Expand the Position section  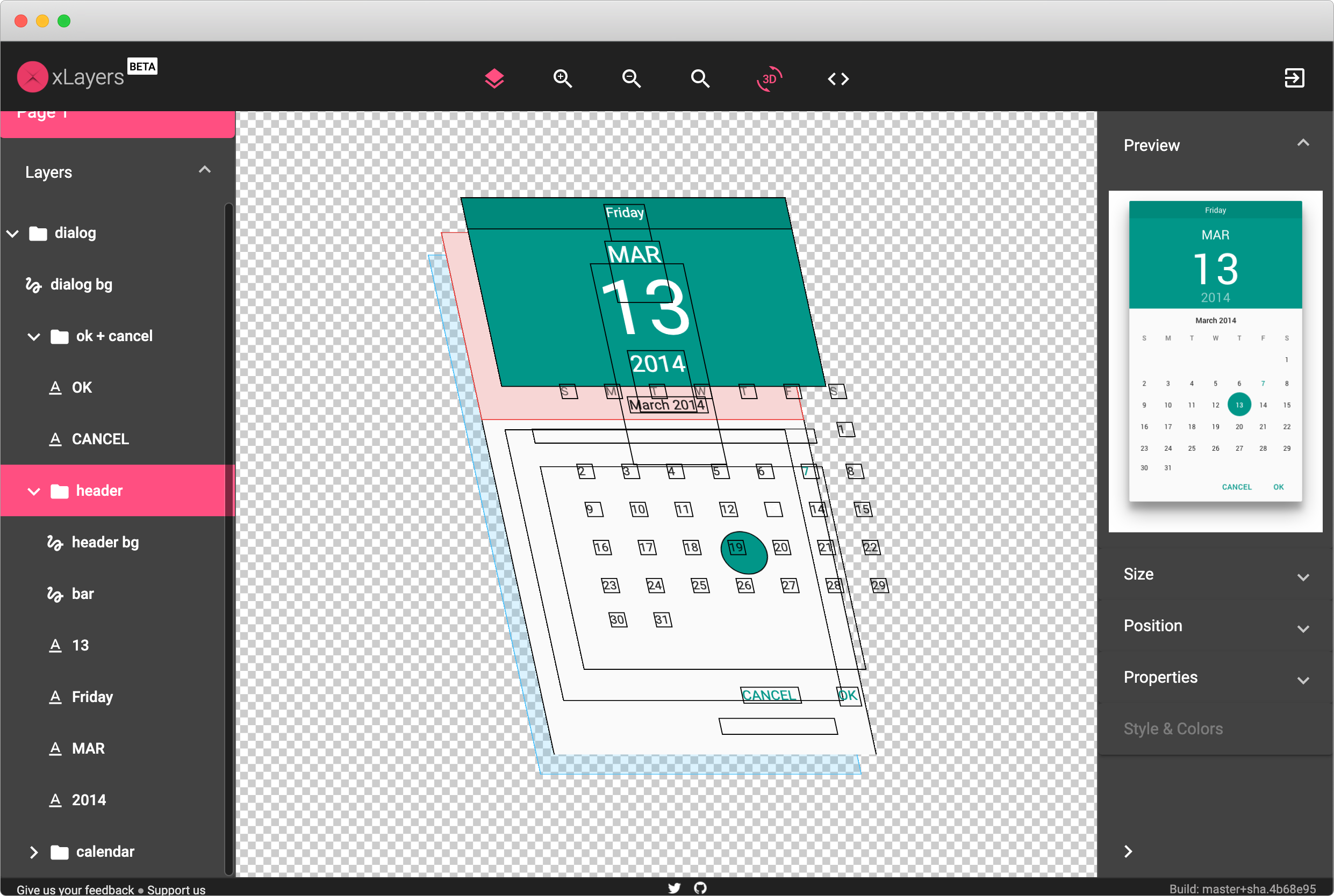pyautogui.click(x=1302, y=628)
